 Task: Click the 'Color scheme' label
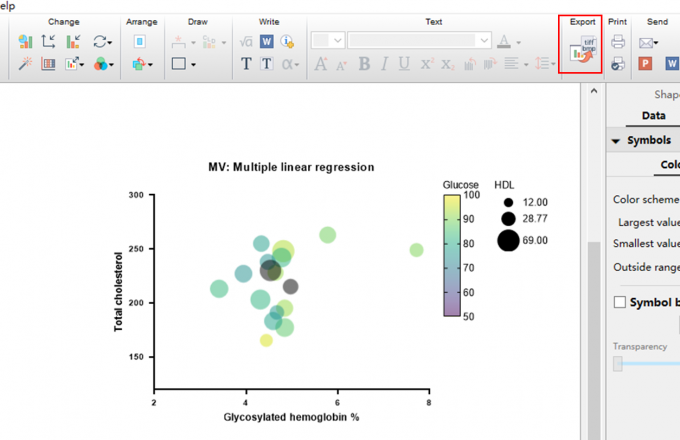coord(646,199)
